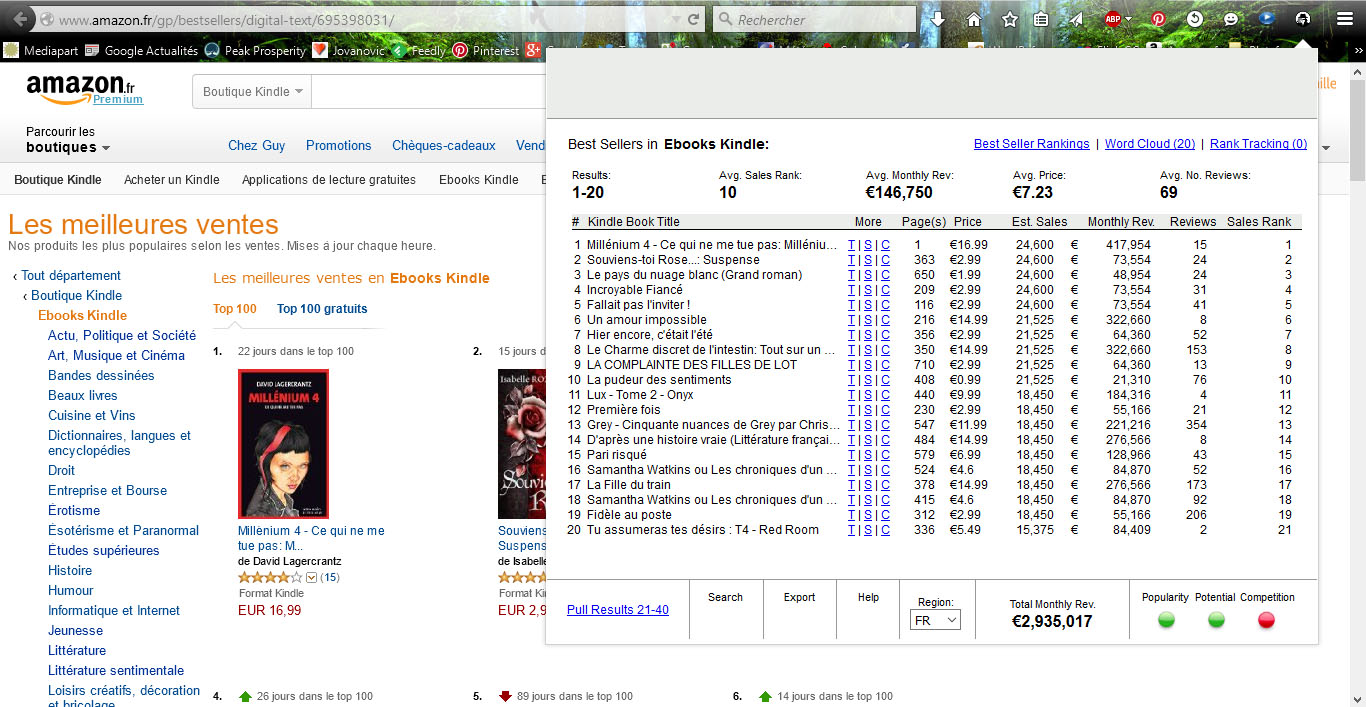Viewport: 1366px width, 707px height.
Task: Expand the review breakdown arrow beside Millénium 4 stars
Action: (x=311, y=577)
